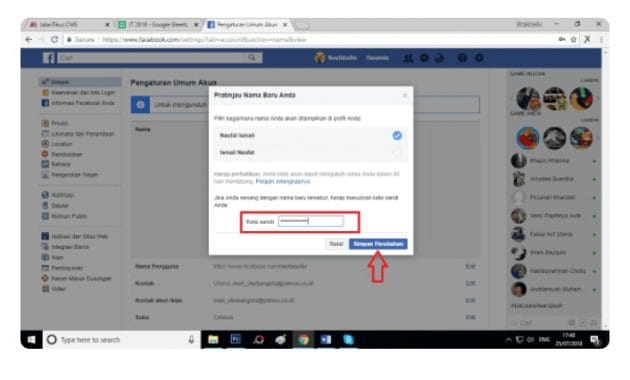The image size is (630, 380).
Task: Open the Messenger messages icon
Action: (x=424, y=58)
